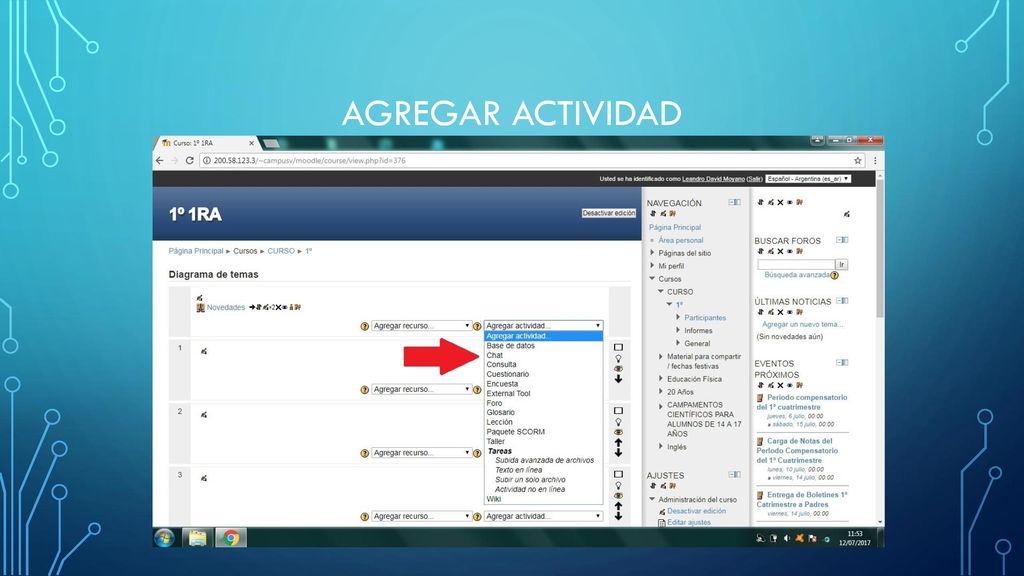Open File Explorer from the taskbar
Screen dimensions: 1024x576
click(x=197, y=538)
